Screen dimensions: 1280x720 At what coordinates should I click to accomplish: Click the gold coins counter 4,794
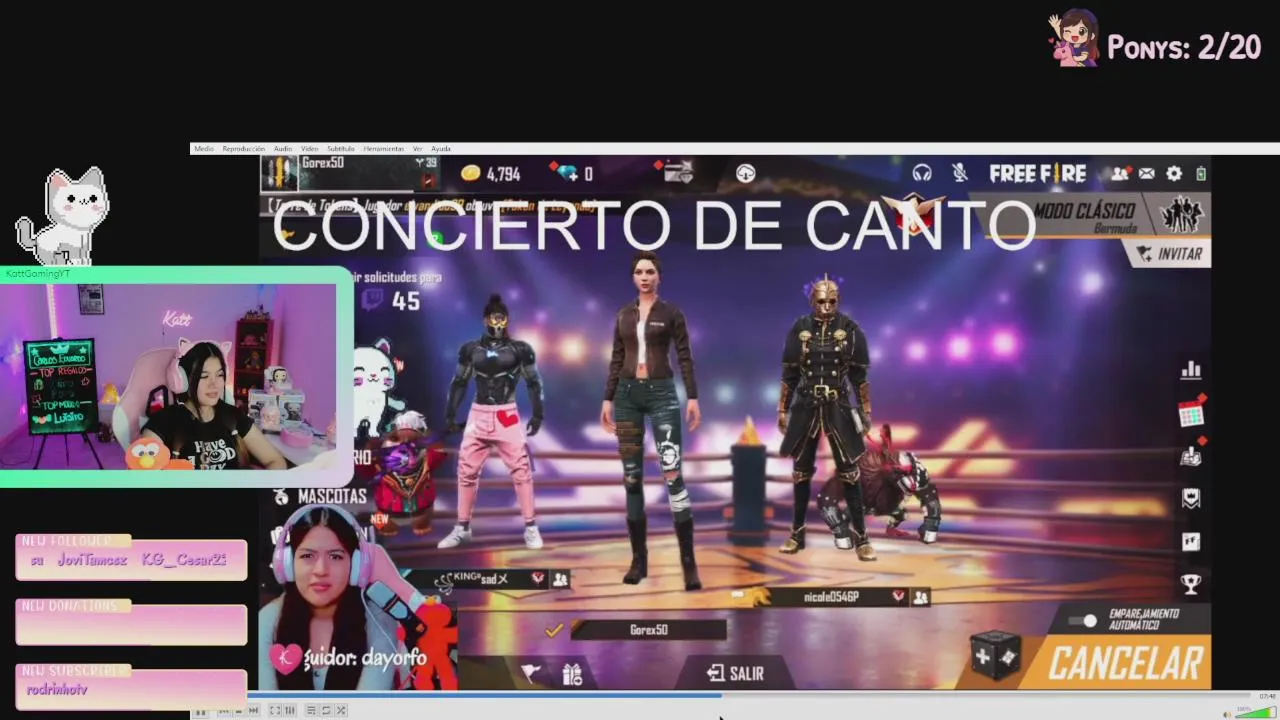tap(490, 174)
